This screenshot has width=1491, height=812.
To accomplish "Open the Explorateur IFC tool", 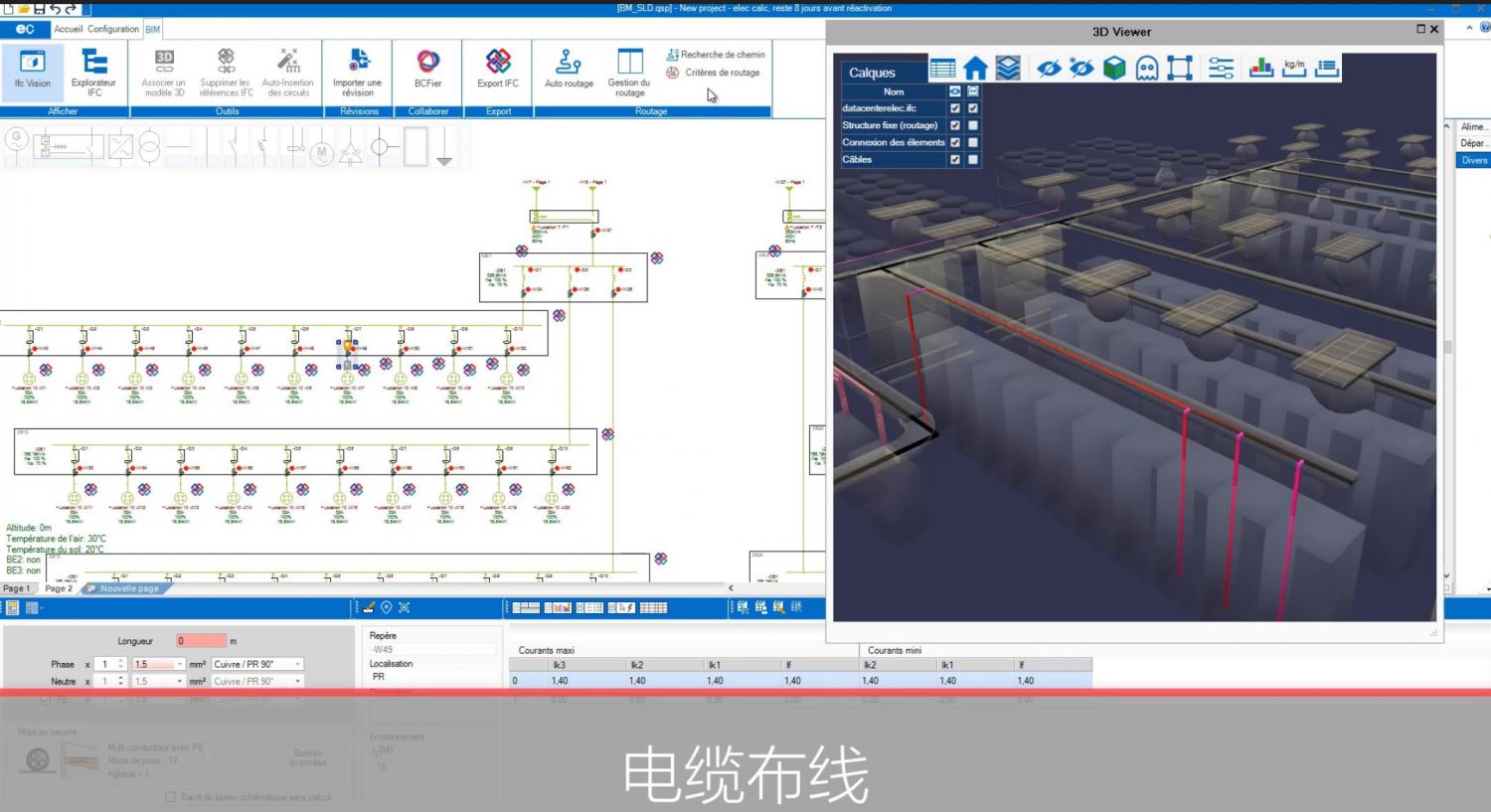I will click(x=93, y=73).
